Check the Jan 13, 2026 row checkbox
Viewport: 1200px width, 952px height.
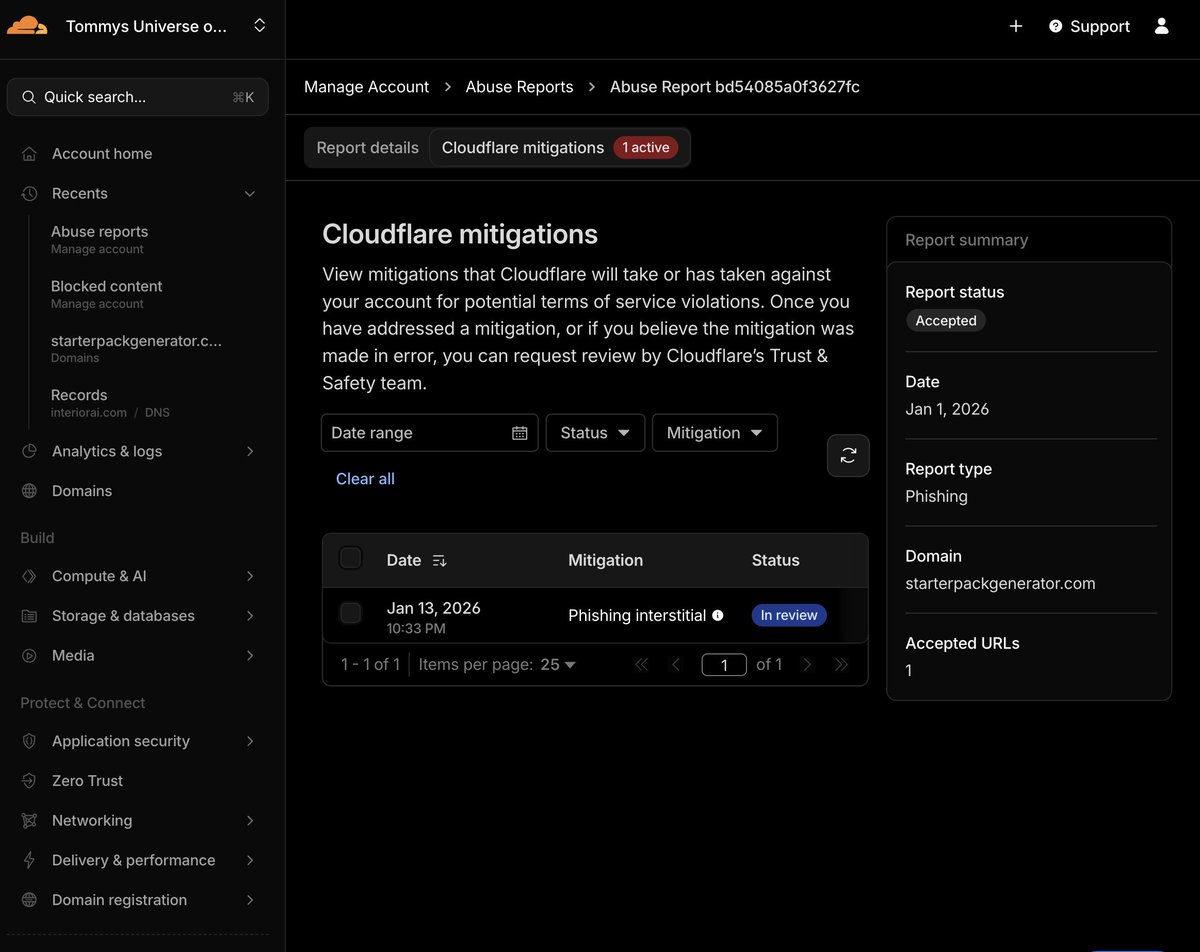(350, 613)
